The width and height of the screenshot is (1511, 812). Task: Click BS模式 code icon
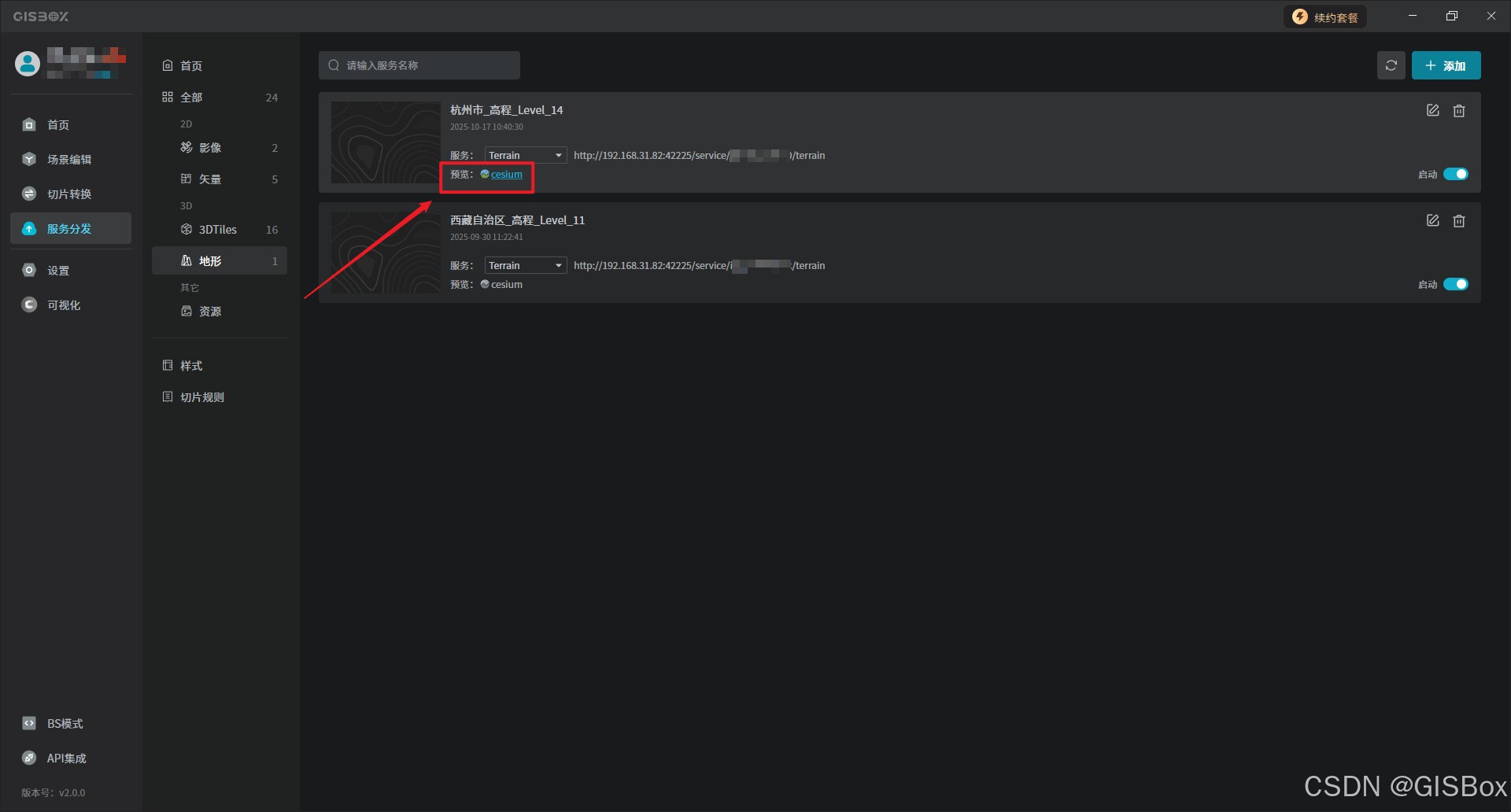tap(29, 724)
